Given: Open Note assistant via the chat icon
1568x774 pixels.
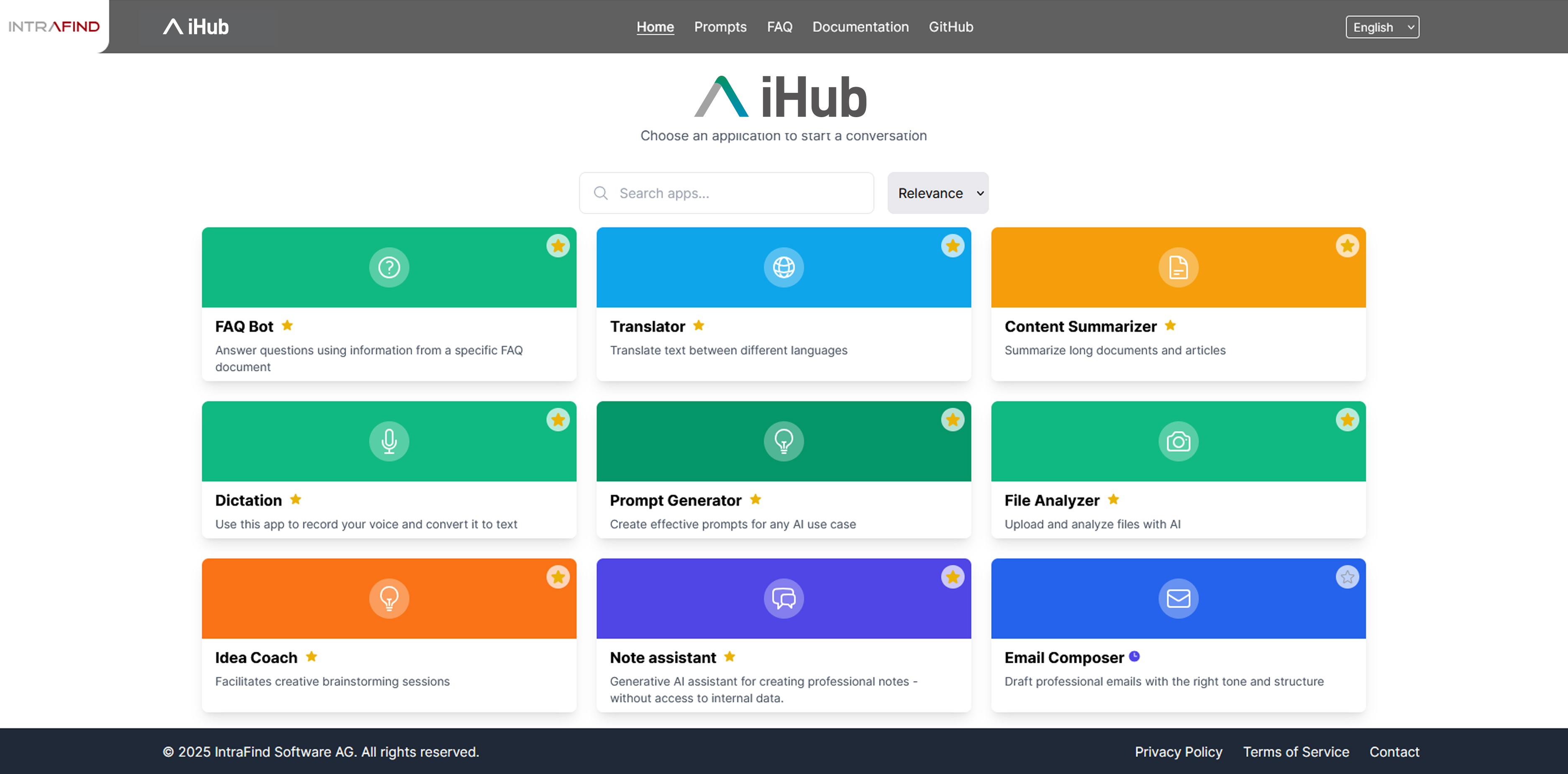Looking at the screenshot, I should [784, 598].
